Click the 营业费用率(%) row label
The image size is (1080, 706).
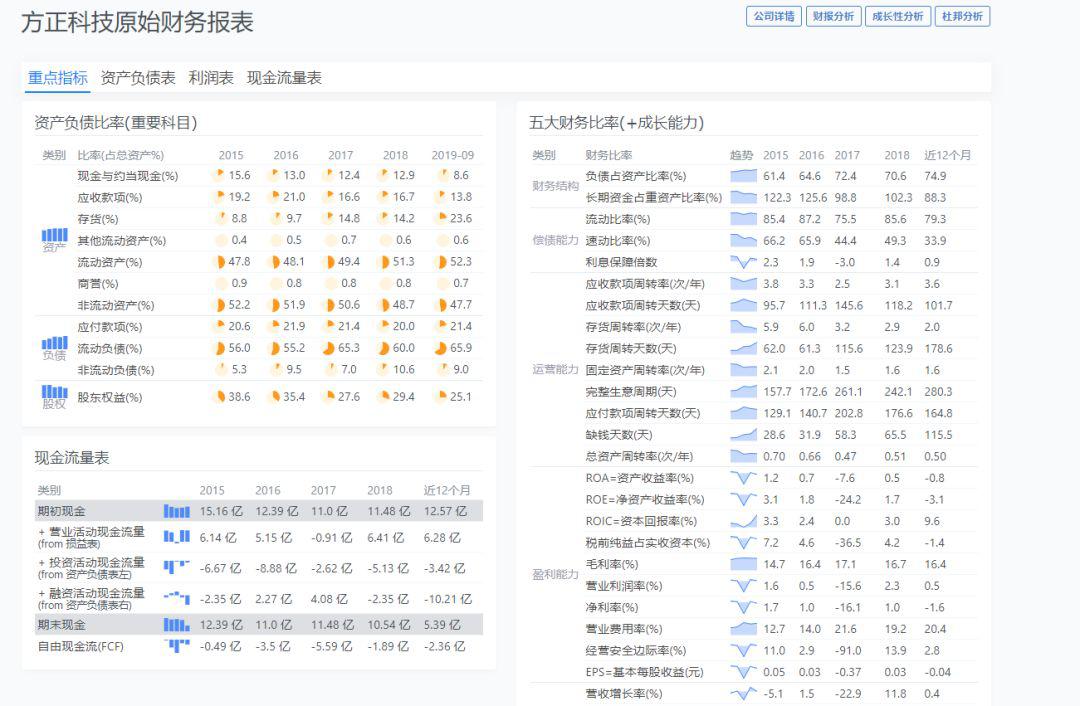click(x=624, y=629)
